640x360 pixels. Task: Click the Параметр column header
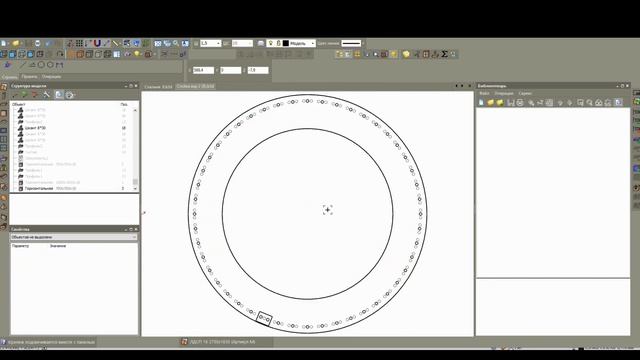pyautogui.click(x=20, y=246)
